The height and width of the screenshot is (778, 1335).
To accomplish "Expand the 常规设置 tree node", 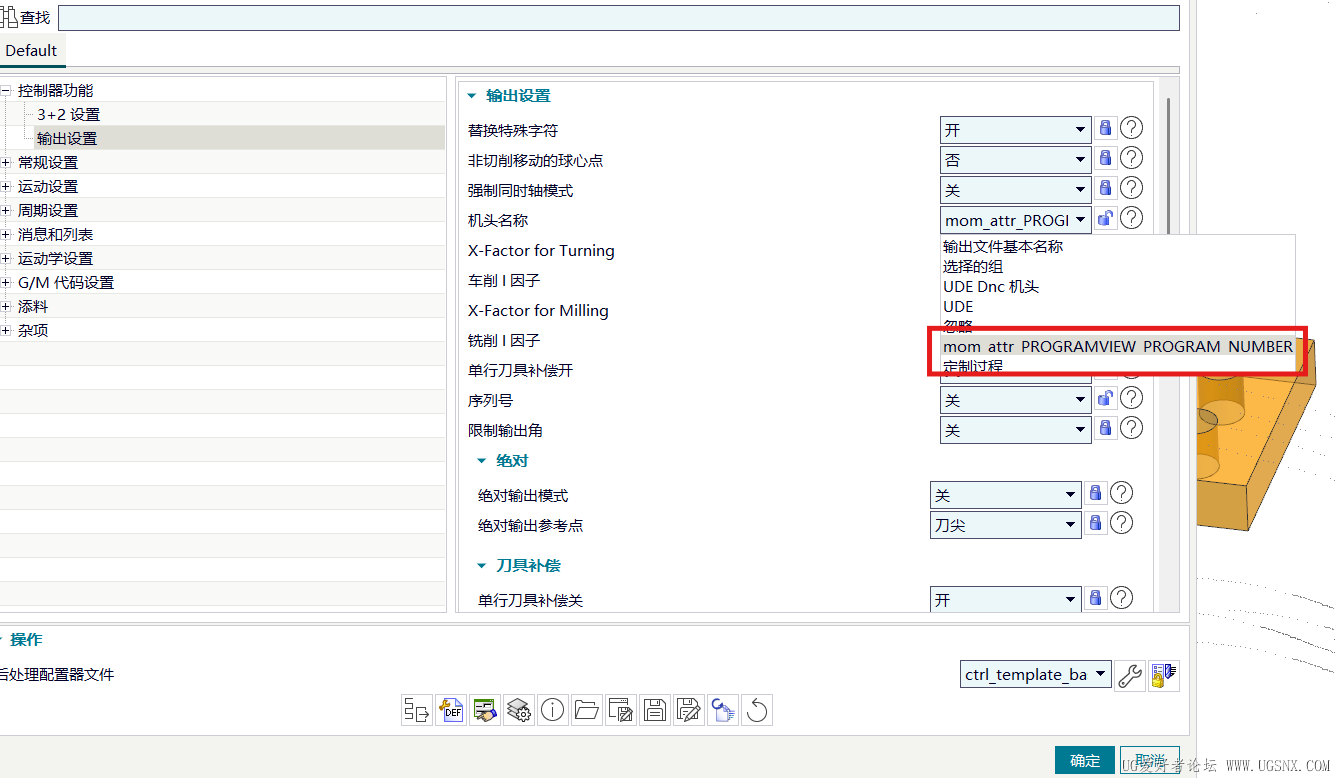I will tap(6, 162).
